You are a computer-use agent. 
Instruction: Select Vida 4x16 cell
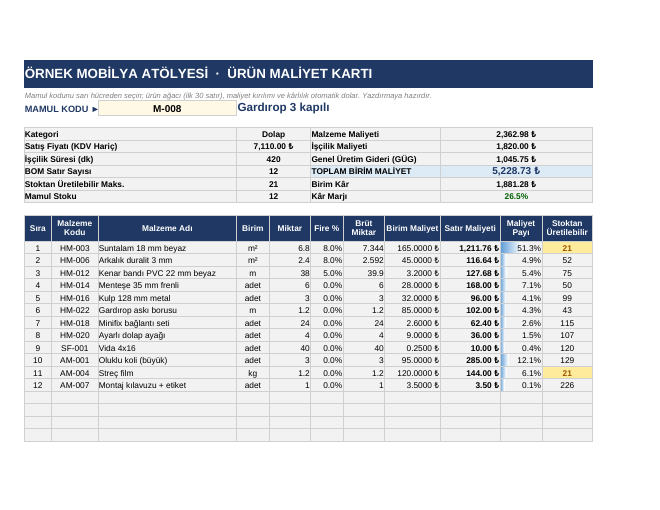click(x=167, y=348)
